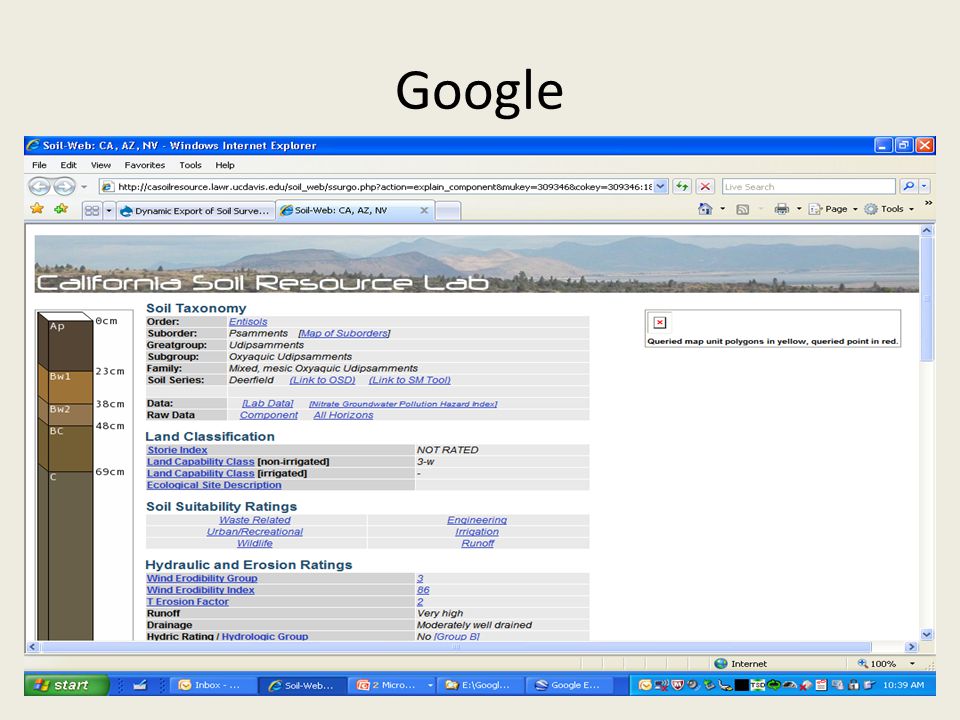Stop loading with the red X icon
The width and height of the screenshot is (960, 720).
(x=705, y=187)
